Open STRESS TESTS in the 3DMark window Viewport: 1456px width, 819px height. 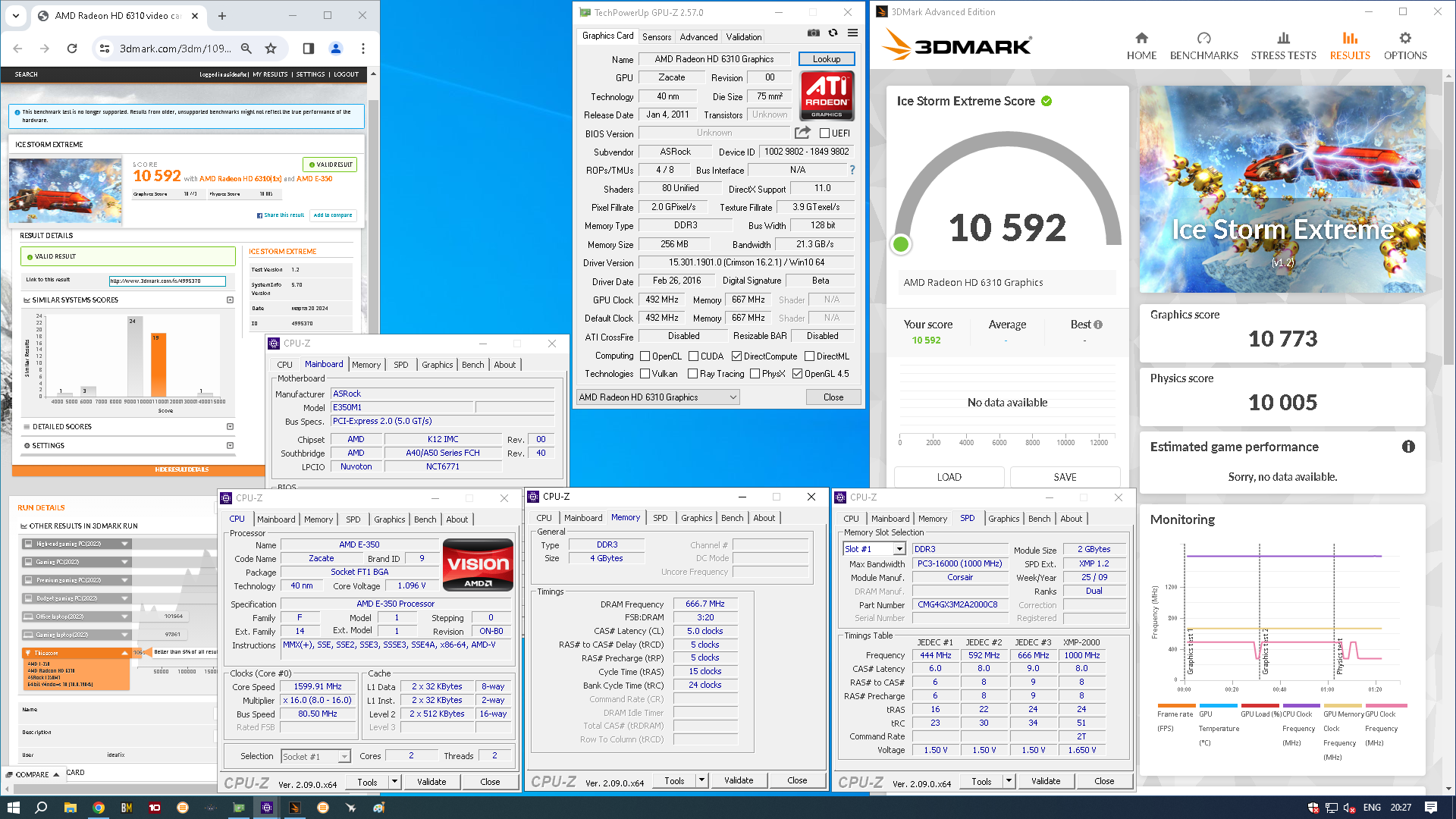1283,45
